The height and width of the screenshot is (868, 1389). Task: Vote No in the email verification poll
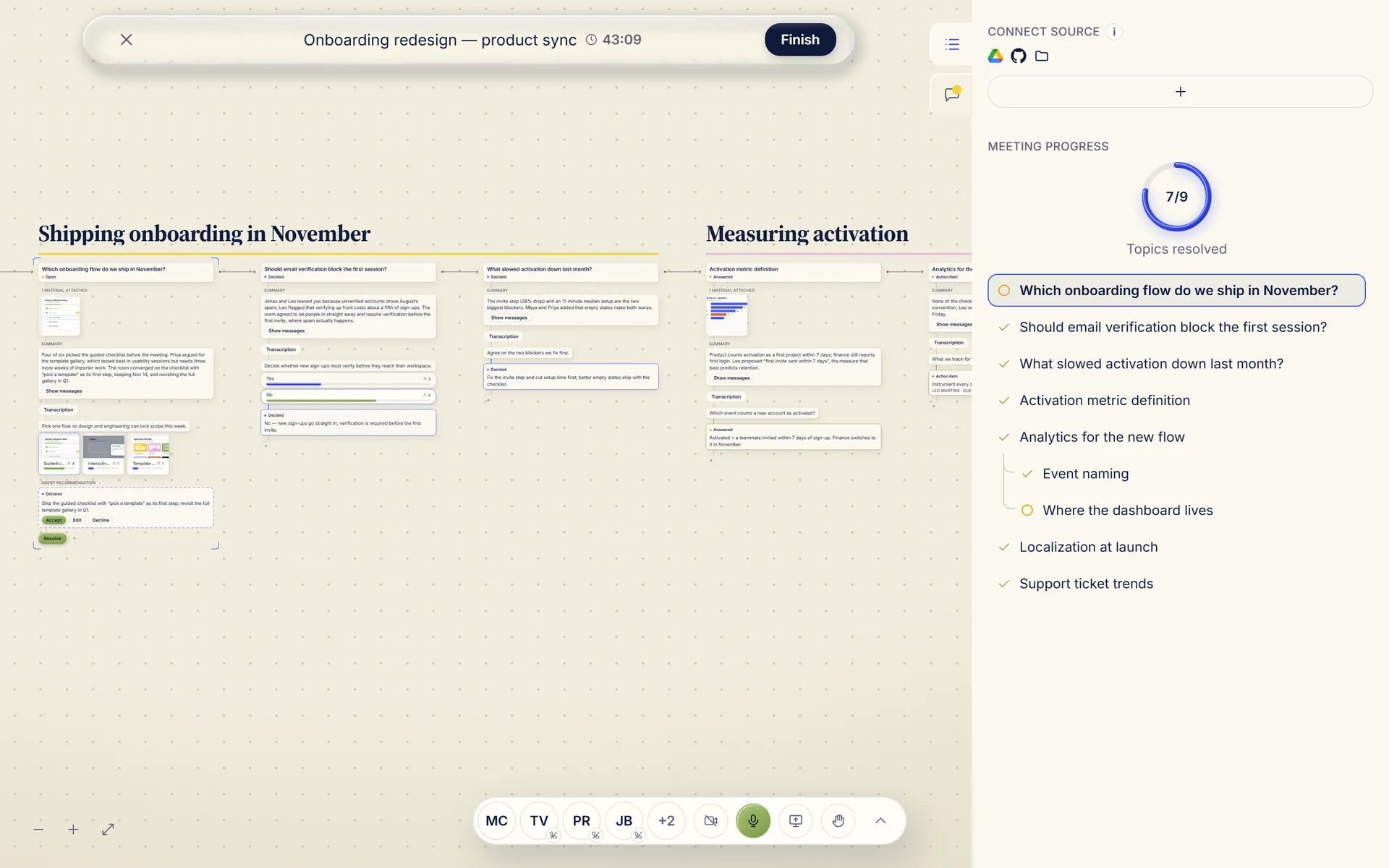click(x=348, y=396)
